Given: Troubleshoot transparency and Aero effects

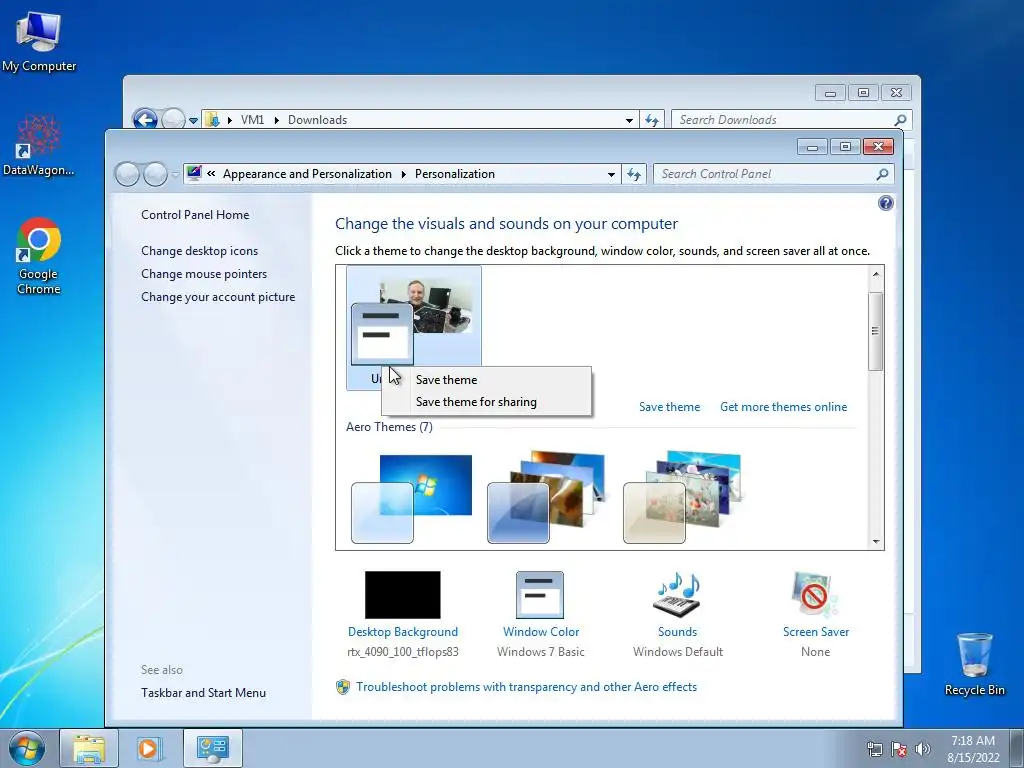Looking at the screenshot, I should [x=526, y=687].
